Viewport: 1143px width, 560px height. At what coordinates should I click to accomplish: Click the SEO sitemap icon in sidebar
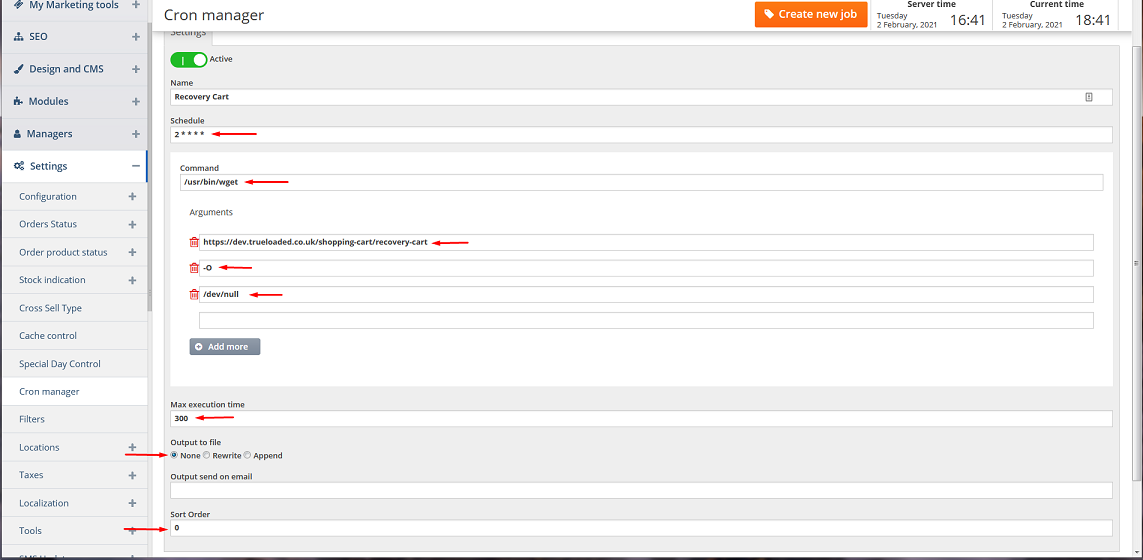(x=19, y=37)
